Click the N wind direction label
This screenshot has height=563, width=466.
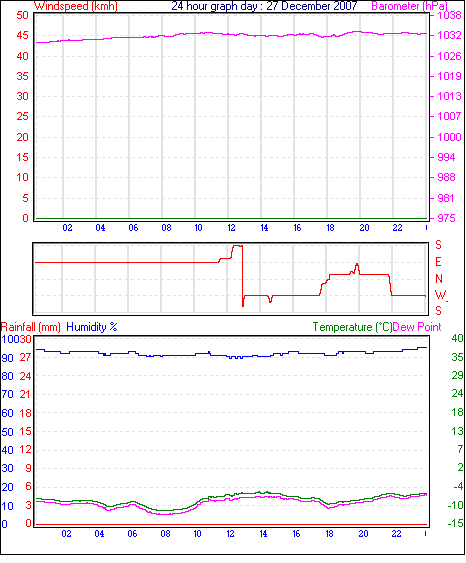click(x=439, y=279)
